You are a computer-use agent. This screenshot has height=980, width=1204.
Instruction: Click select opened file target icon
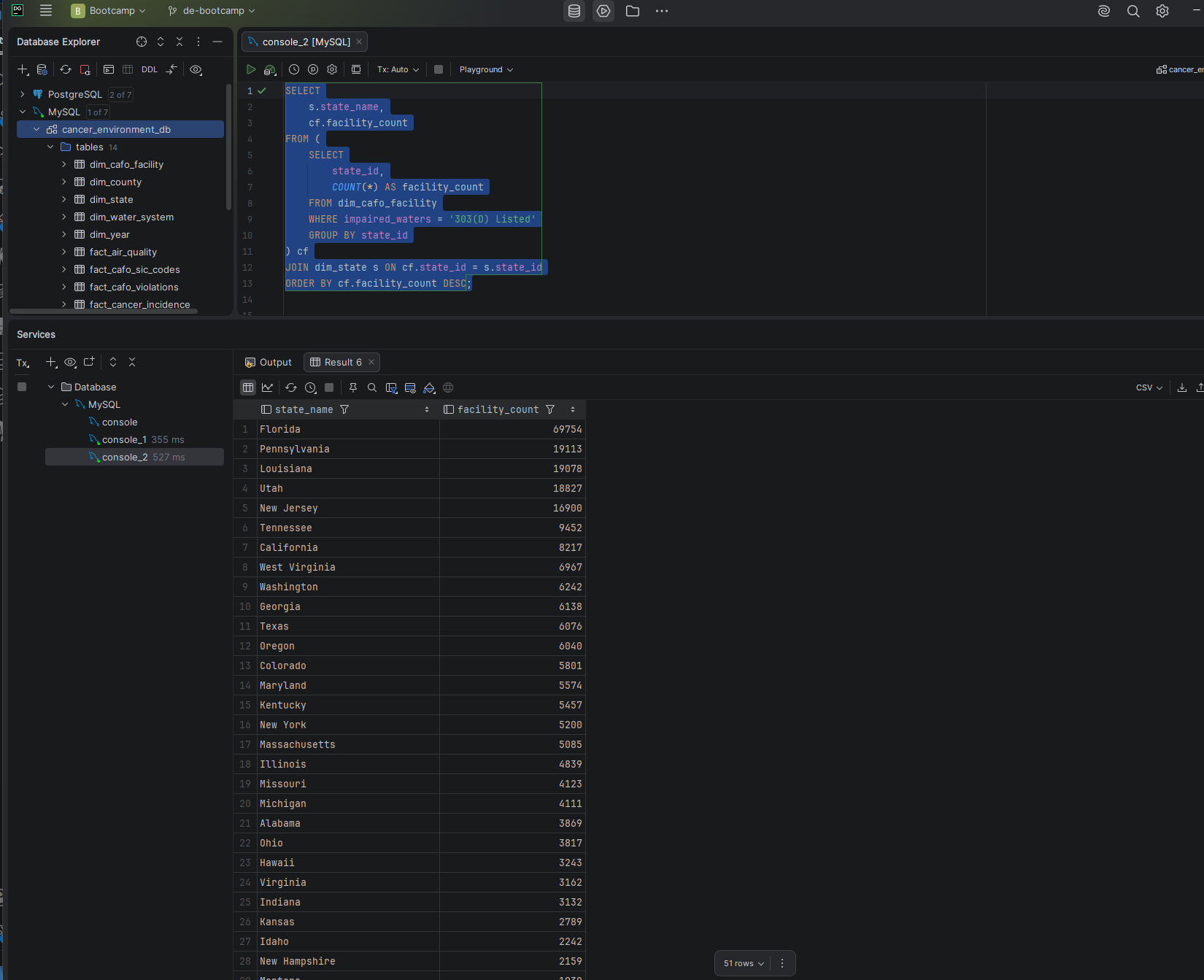coord(142,42)
